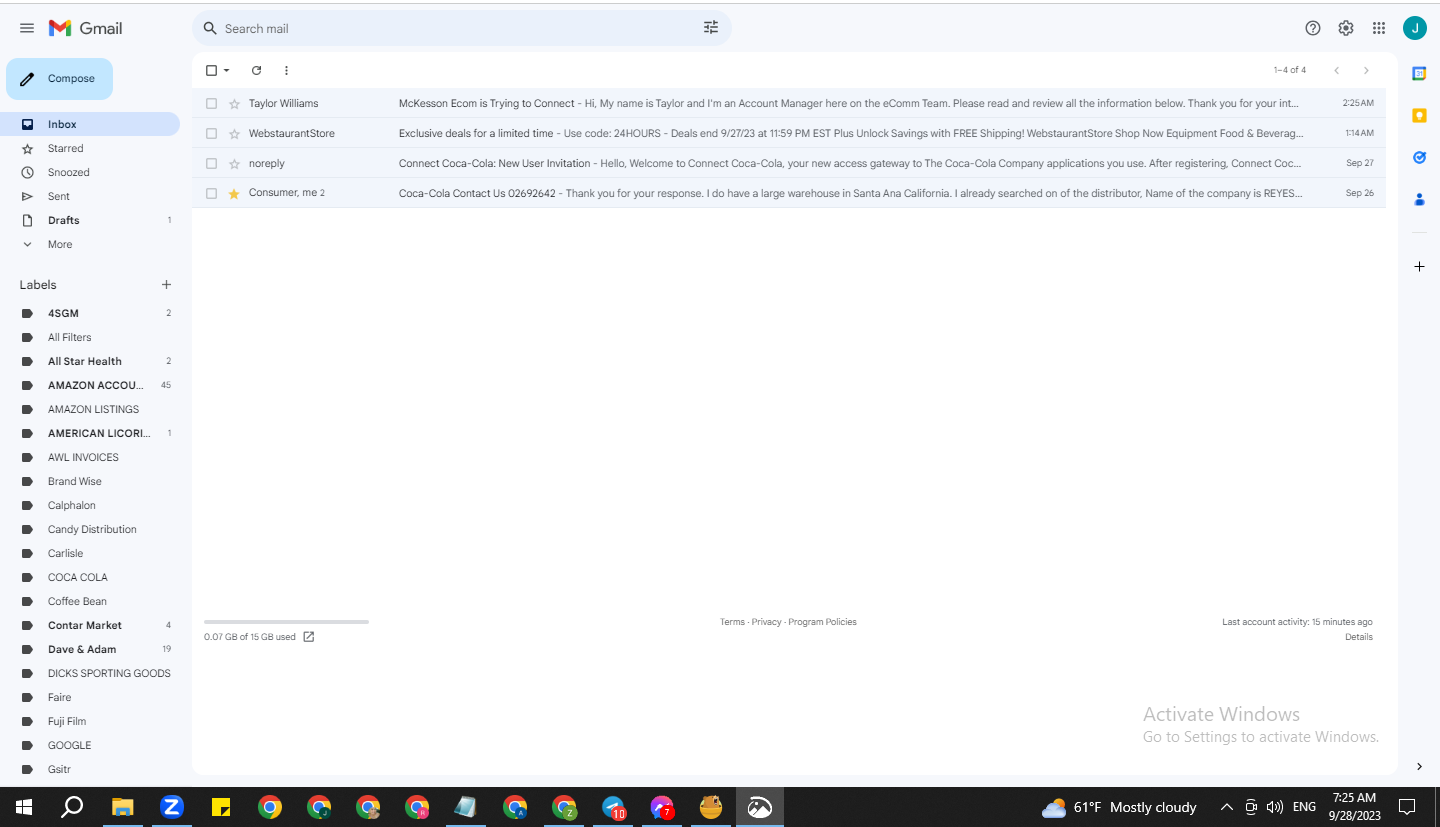This screenshot has width=1440, height=827.
Task: Open Google Calendar side panel icon
Action: pos(1419,73)
